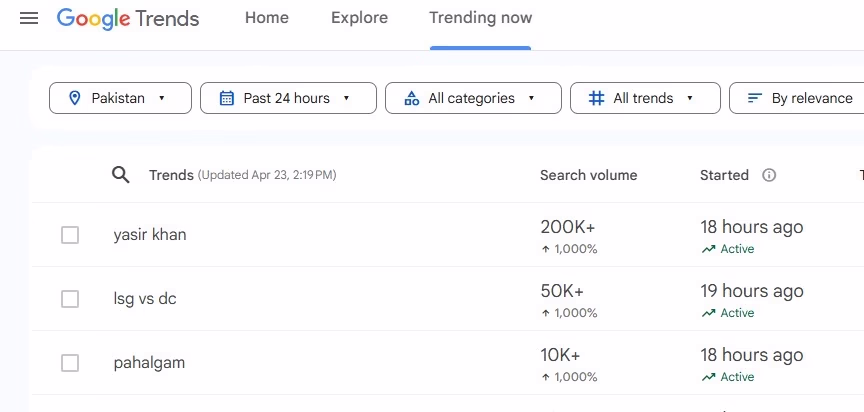Expand the Pakistan dropdown arrow
The image size is (864, 412).
(x=161, y=98)
